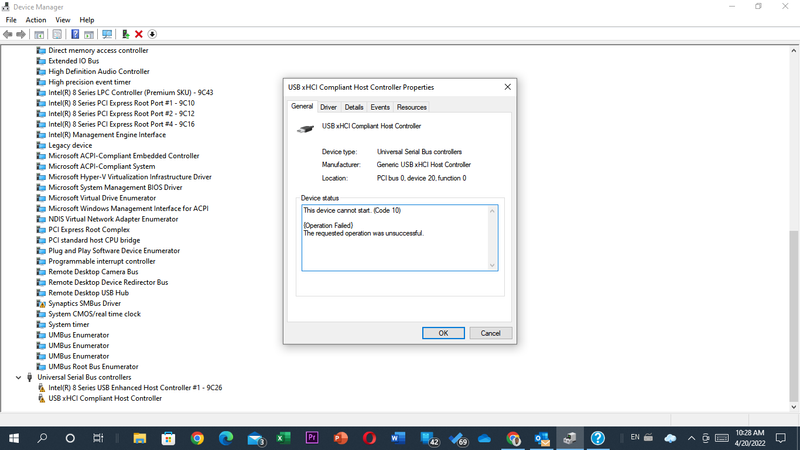Click Cancel in Properties dialog
Screen dimensions: 800x450
(x=490, y=333)
